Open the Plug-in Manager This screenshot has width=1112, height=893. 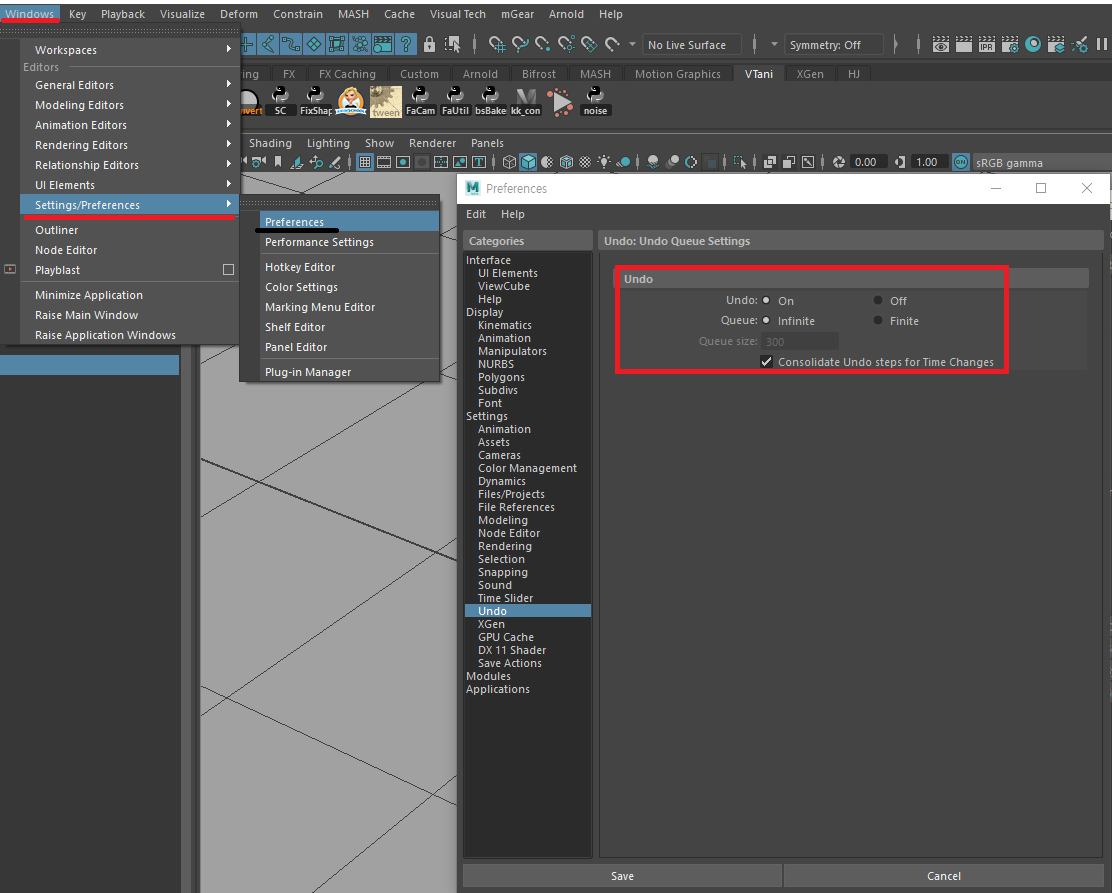(x=350, y=372)
